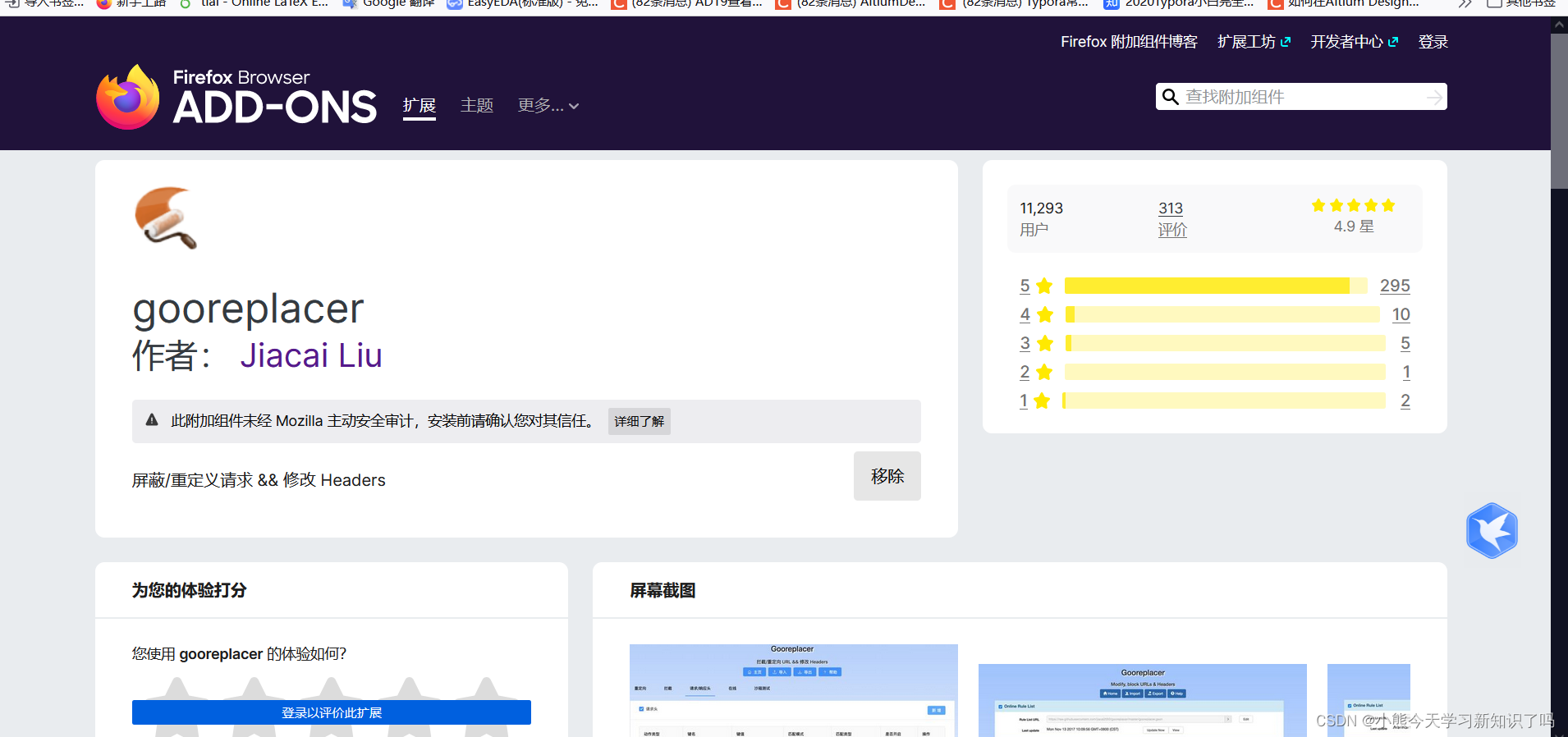This screenshot has height=737, width=1568.
Task: Click the yellow star in the 2-star row
Action: point(1044,372)
